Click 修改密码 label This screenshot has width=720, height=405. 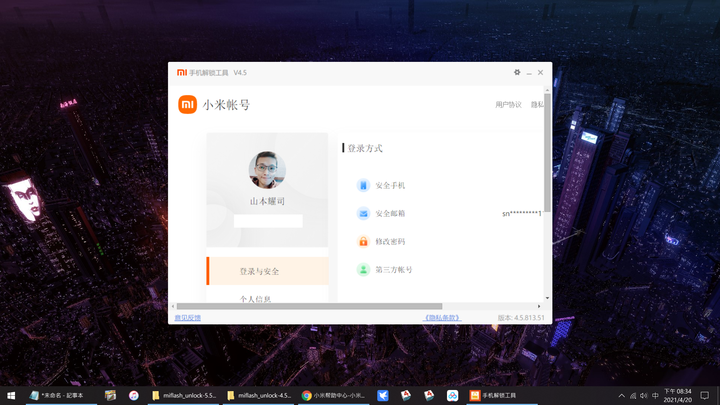[x=390, y=242]
